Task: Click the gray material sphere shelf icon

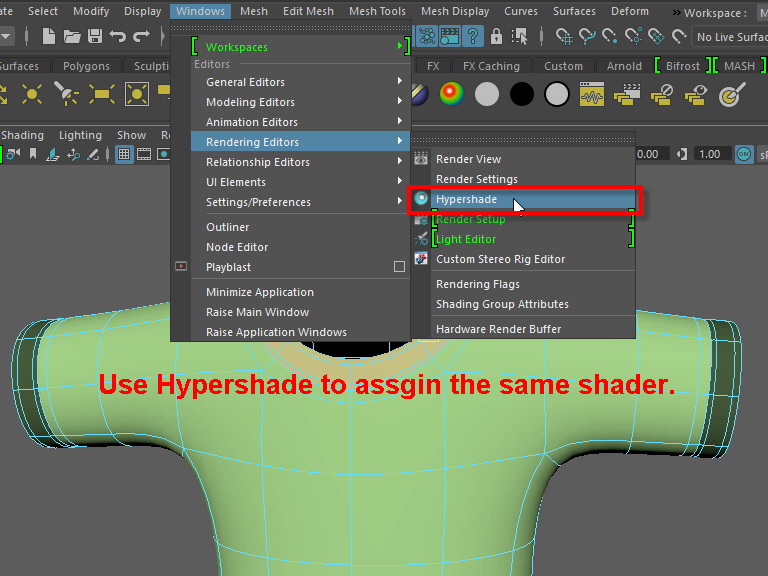Action: click(487, 94)
